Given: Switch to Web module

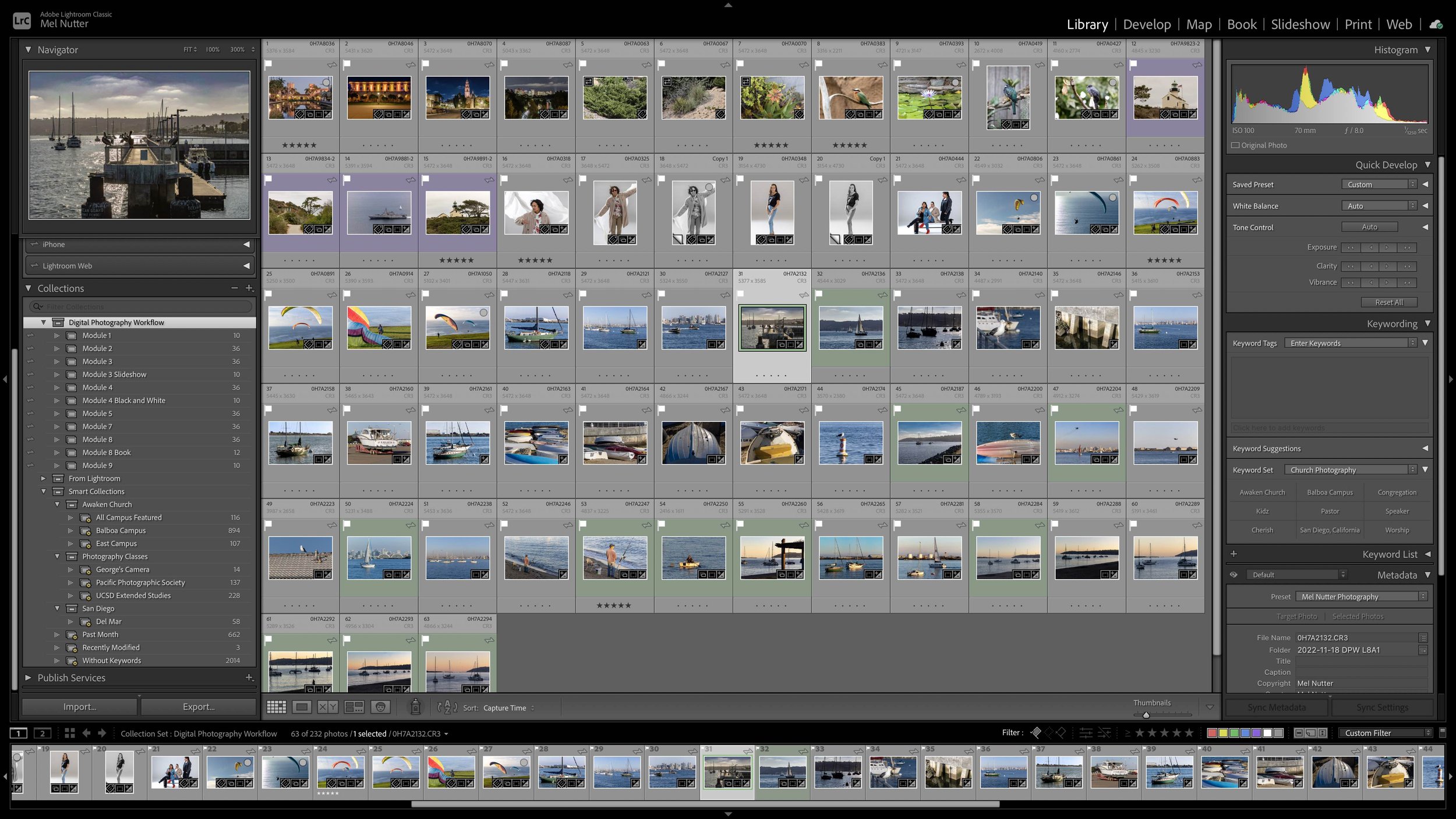Looking at the screenshot, I should 1399,24.
